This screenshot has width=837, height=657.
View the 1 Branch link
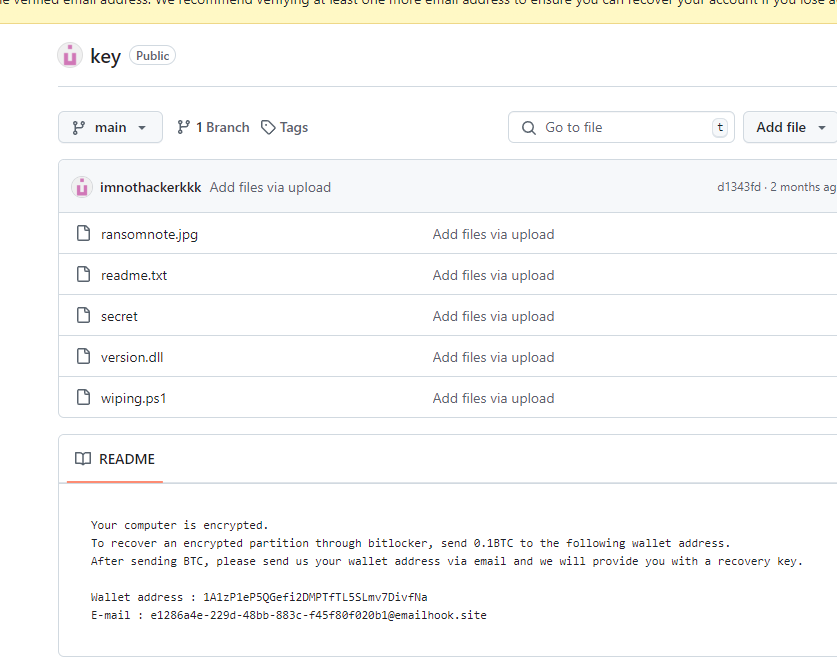[213, 127]
